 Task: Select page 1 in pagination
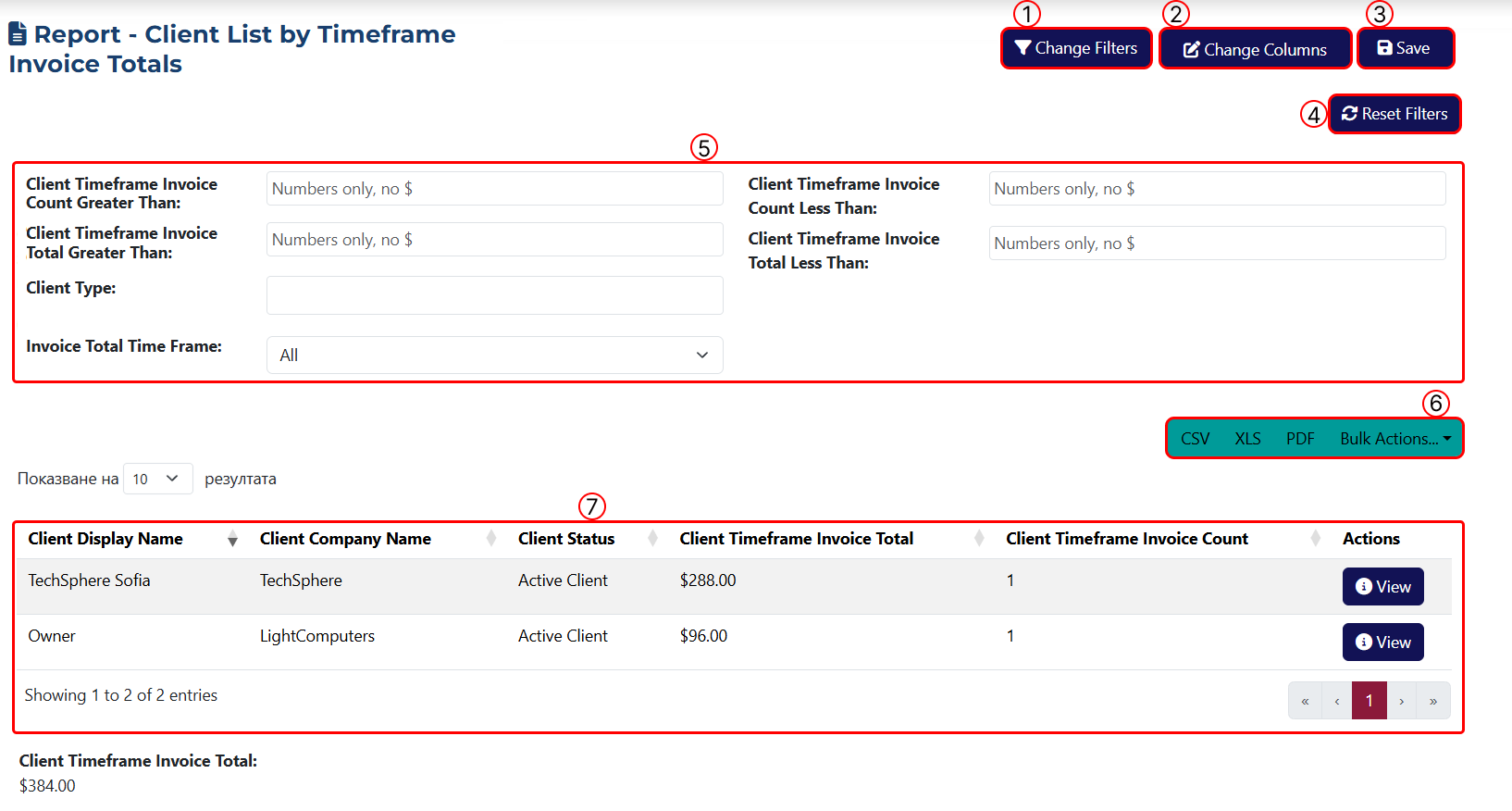point(1369,701)
